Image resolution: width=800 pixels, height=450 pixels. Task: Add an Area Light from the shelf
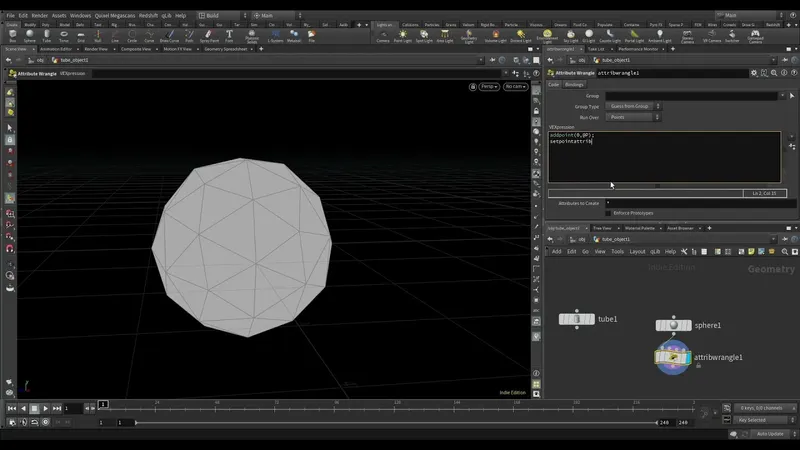[445, 36]
